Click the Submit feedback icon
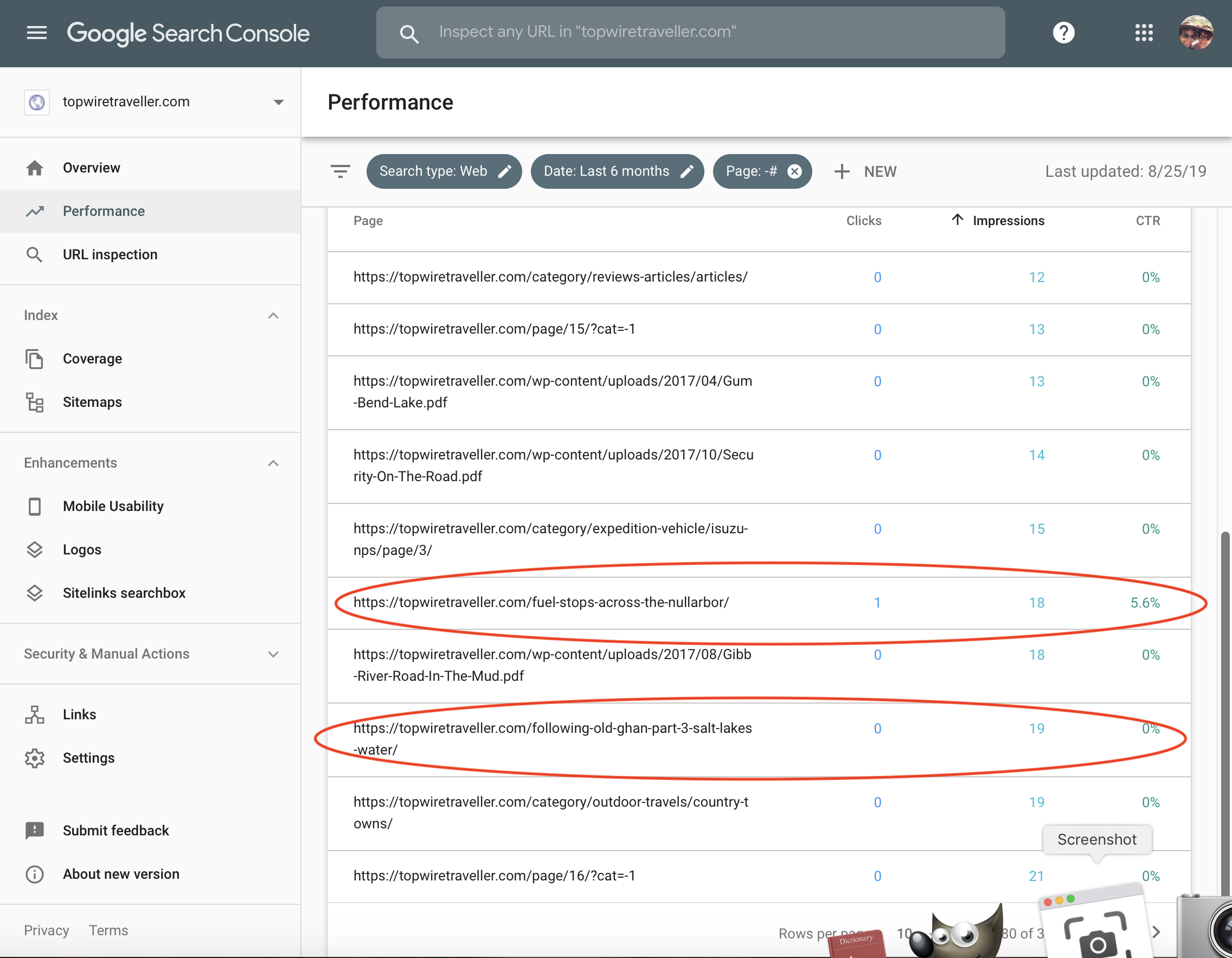 [x=34, y=831]
